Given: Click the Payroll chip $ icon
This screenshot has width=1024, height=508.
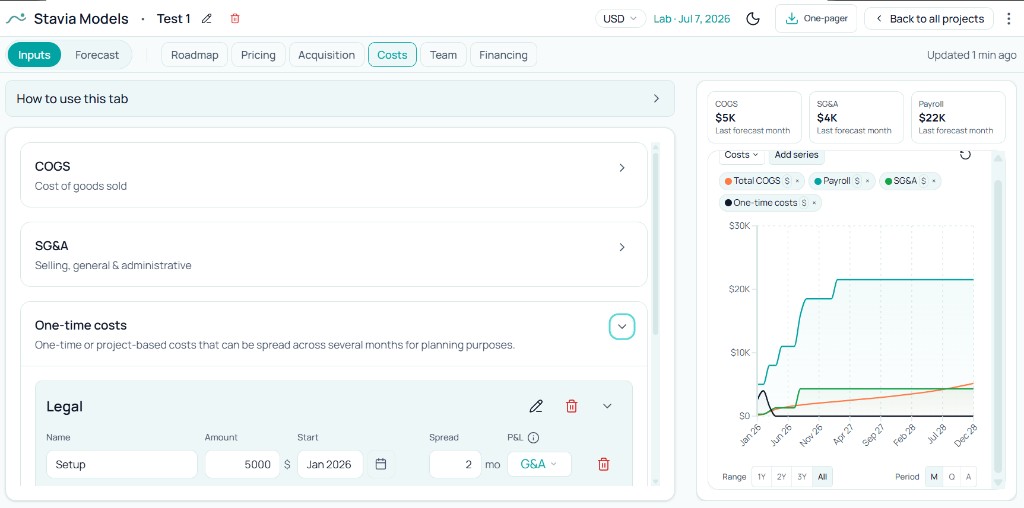Looking at the screenshot, I should click(x=857, y=181).
